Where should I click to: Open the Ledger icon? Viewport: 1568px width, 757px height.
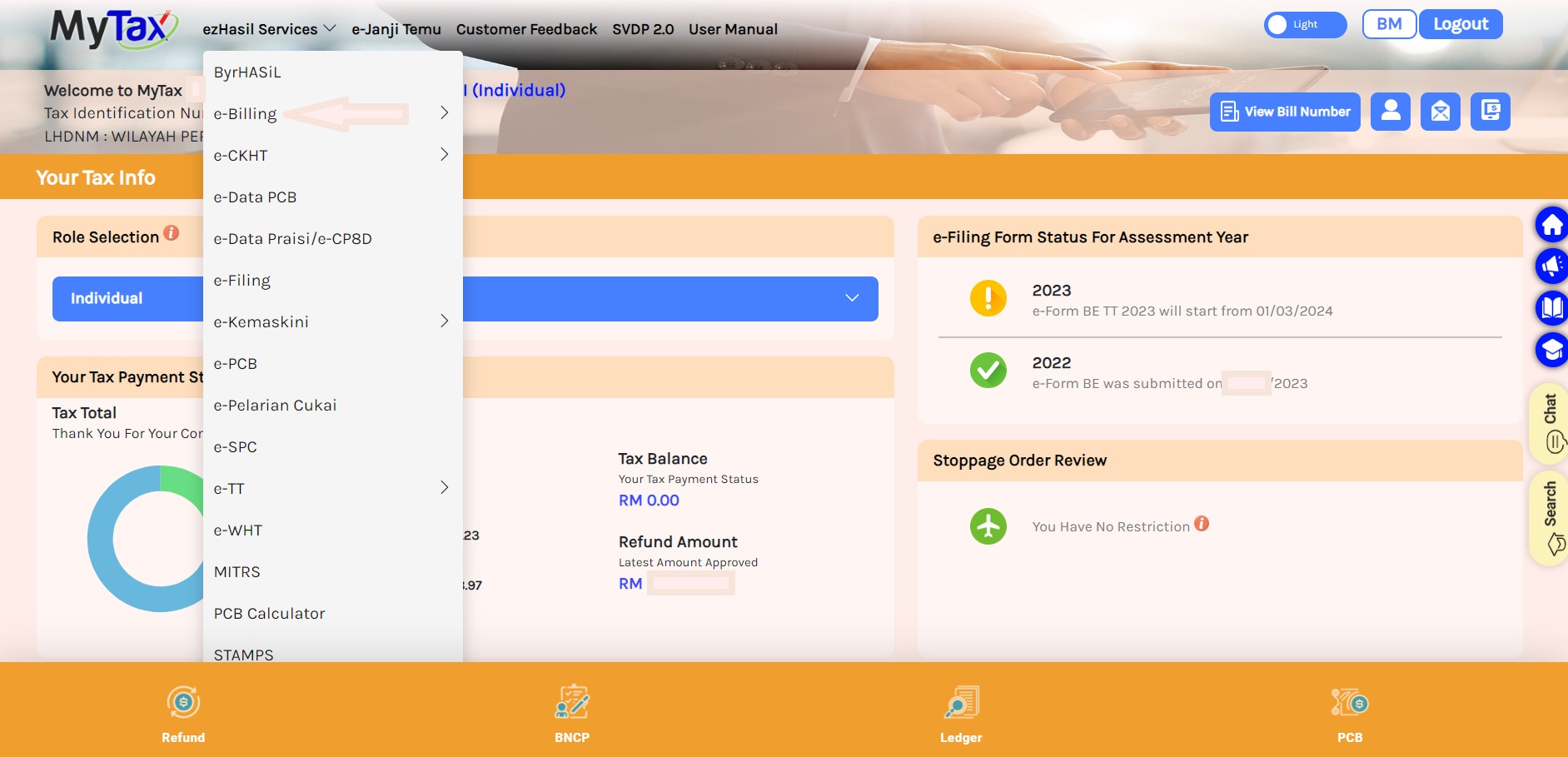961,703
